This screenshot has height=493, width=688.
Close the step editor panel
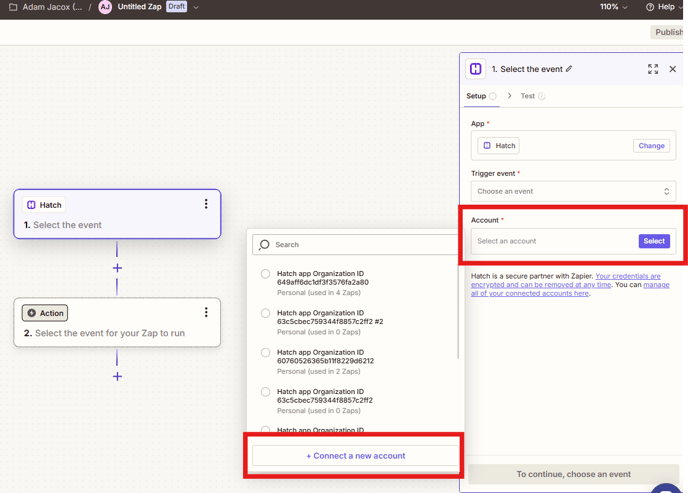[672, 69]
